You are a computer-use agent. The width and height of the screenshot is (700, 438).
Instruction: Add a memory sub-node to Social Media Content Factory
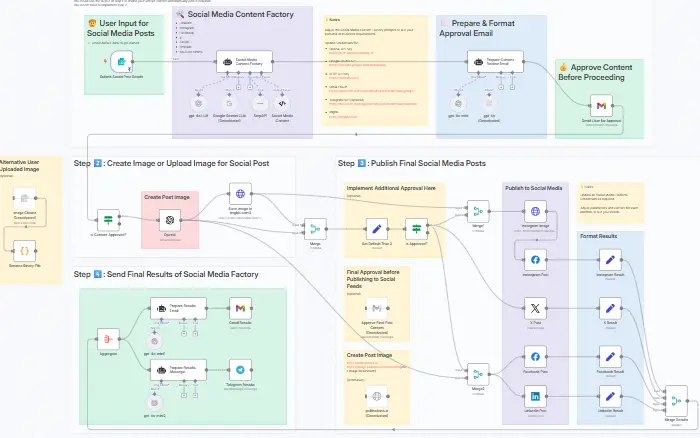tap(239, 87)
